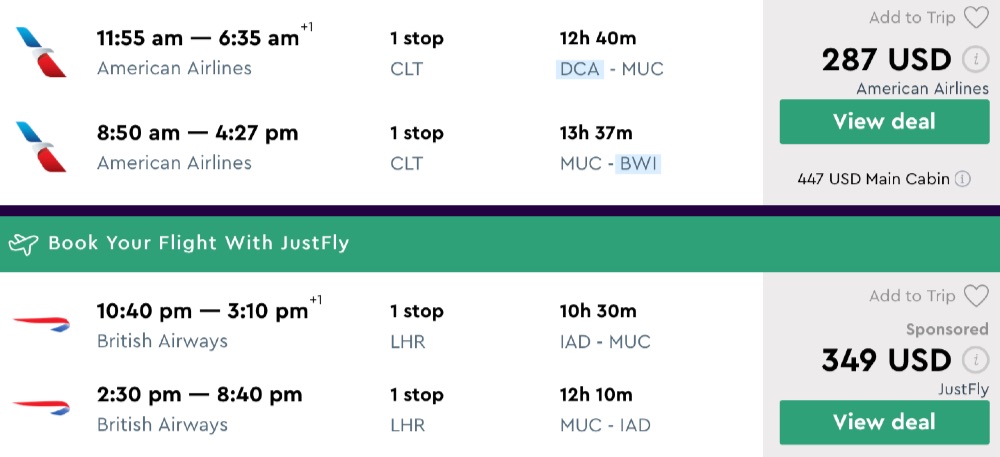Click Add to Trip on American Airlines result
1000x457 pixels.
911,17
